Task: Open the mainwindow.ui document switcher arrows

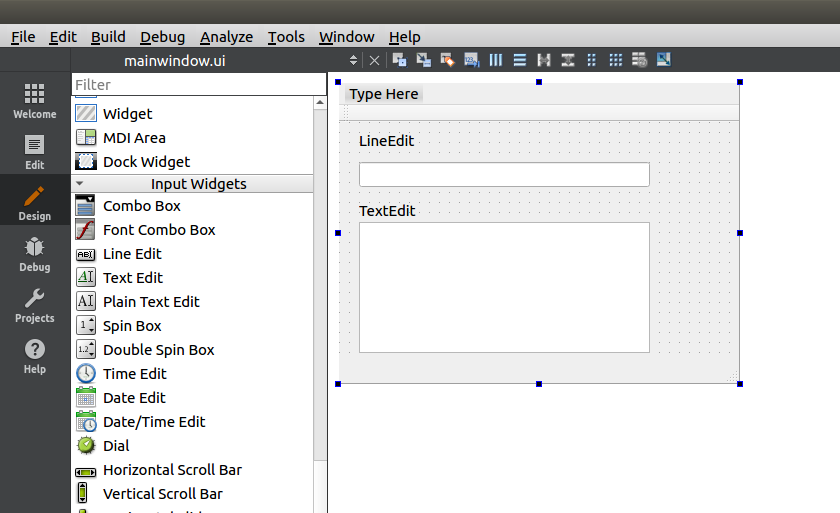Action: tap(353, 60)
